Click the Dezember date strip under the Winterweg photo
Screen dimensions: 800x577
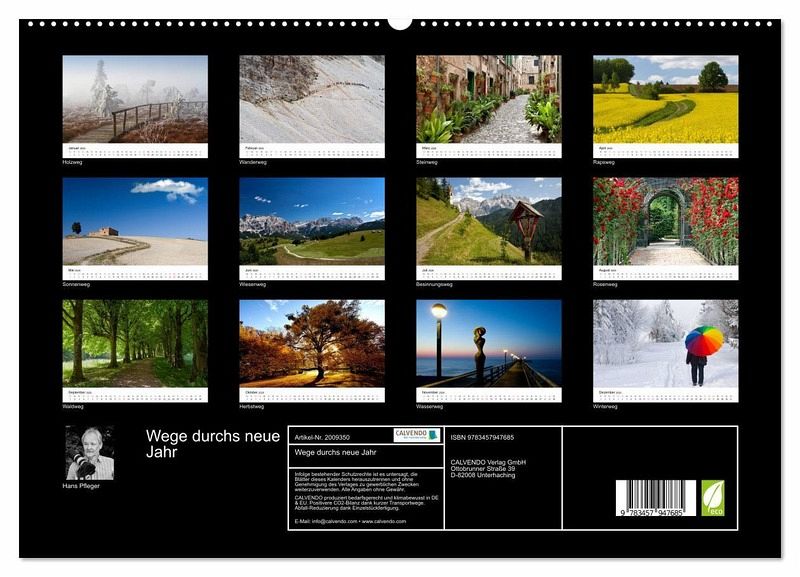click(665, 395)
